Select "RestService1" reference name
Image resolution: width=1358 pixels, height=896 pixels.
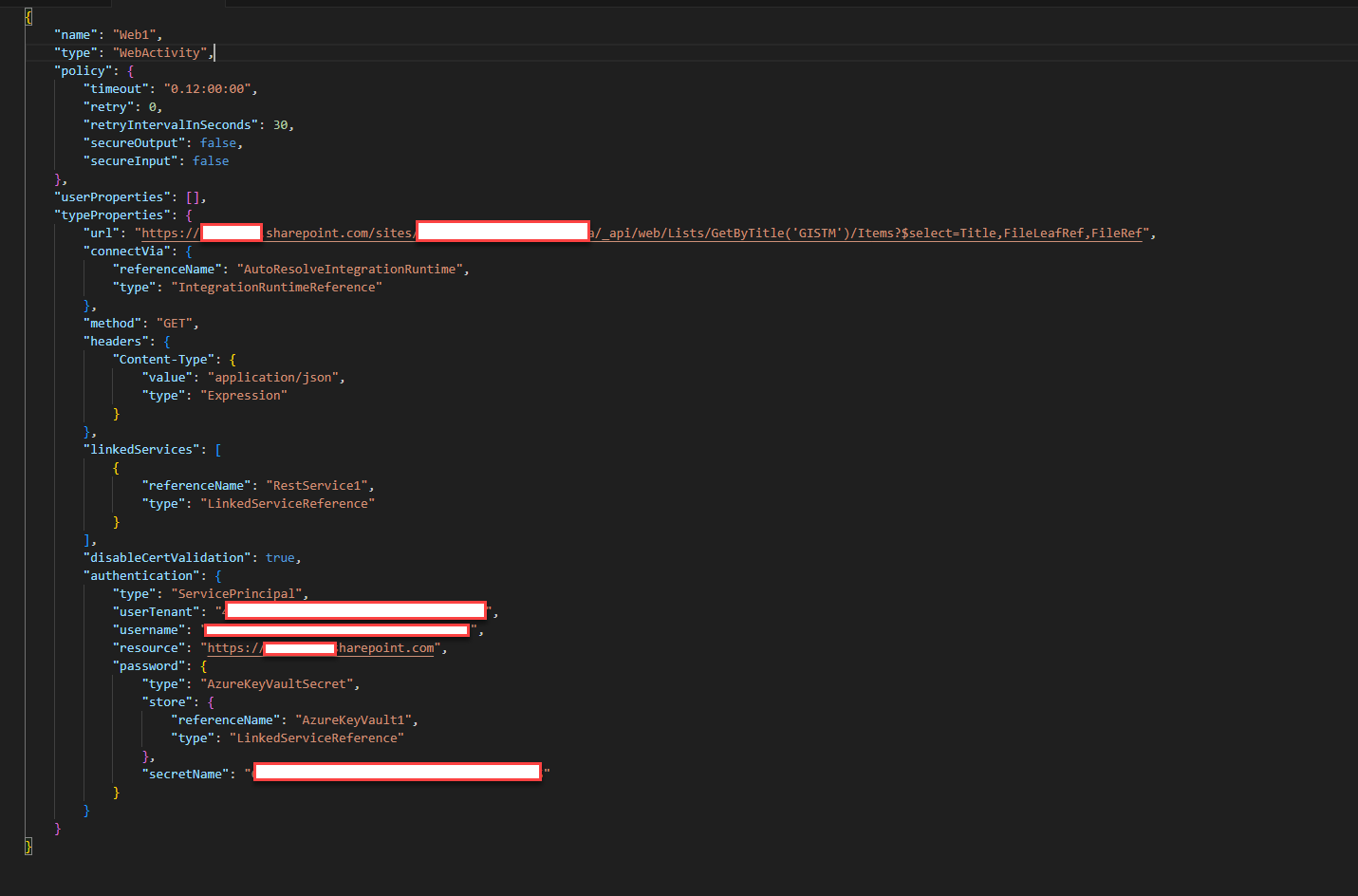317,486
